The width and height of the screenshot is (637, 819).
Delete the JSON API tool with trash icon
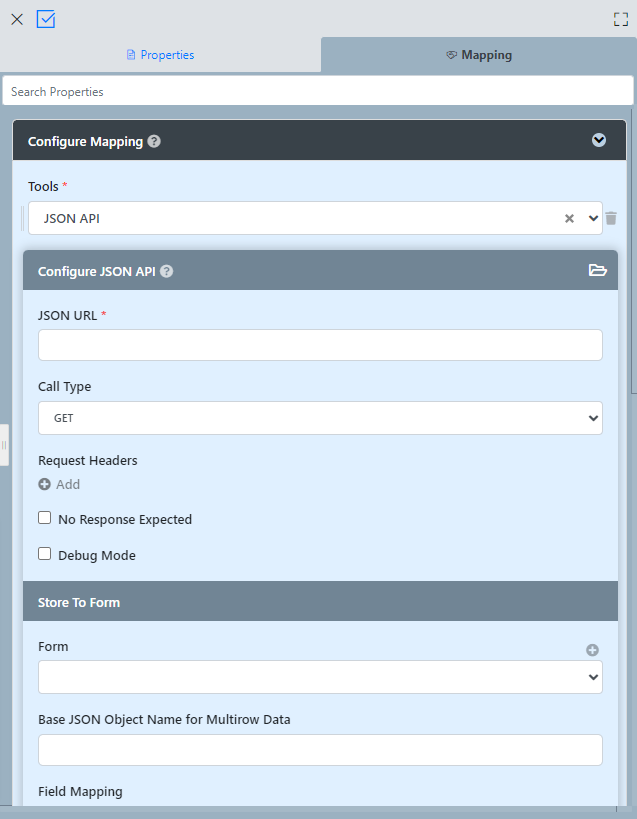(611, 218)
